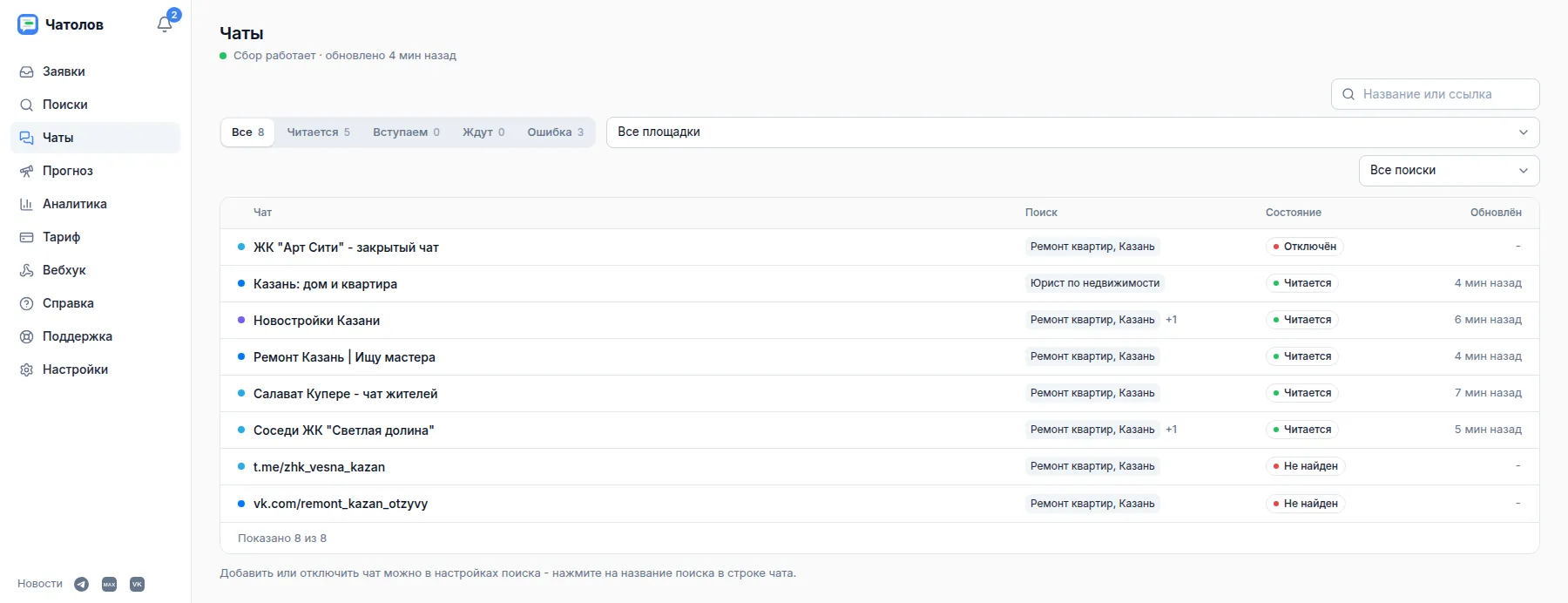
Task: Open Тариф via the card icon
Action: coord(27,237)
